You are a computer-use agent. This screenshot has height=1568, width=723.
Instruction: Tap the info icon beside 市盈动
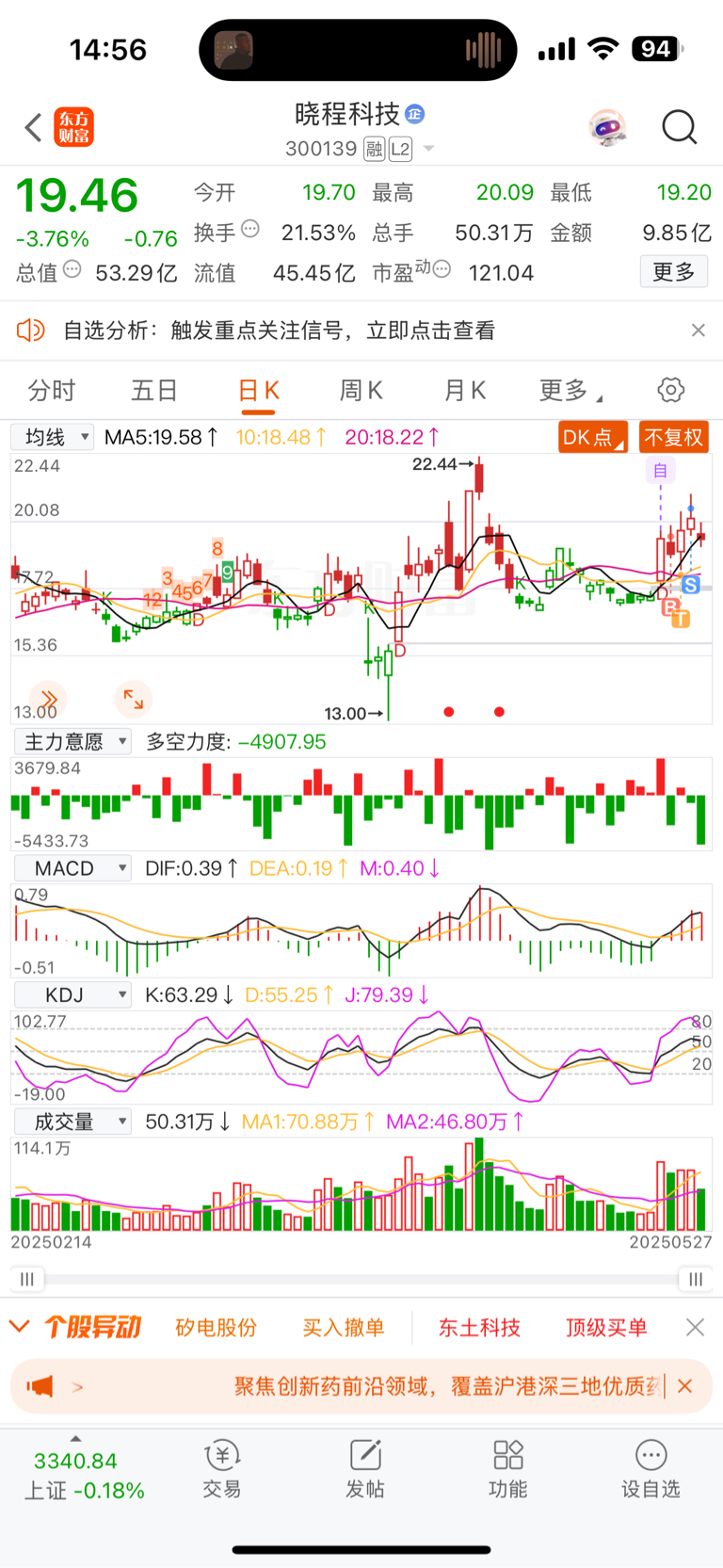(x=442, y=269)
